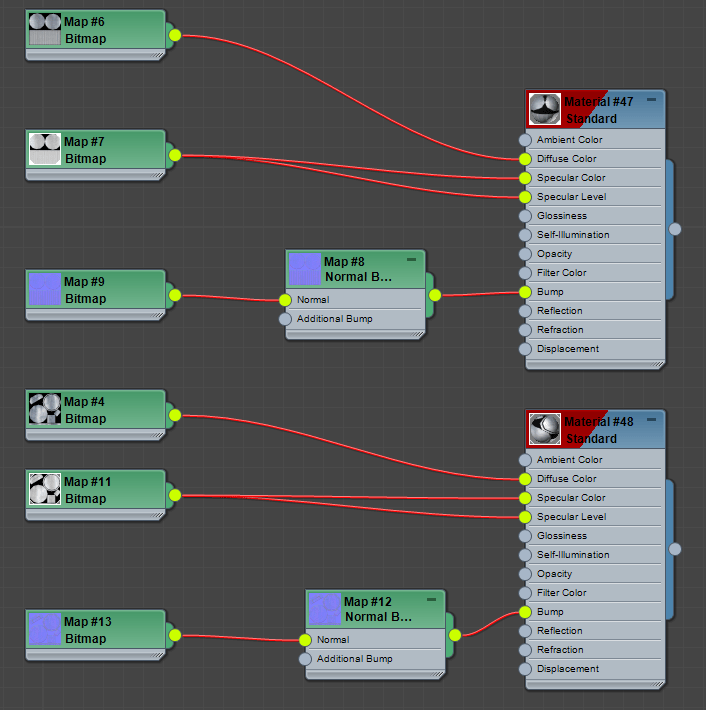Collapse the Material #47 node

652,101
